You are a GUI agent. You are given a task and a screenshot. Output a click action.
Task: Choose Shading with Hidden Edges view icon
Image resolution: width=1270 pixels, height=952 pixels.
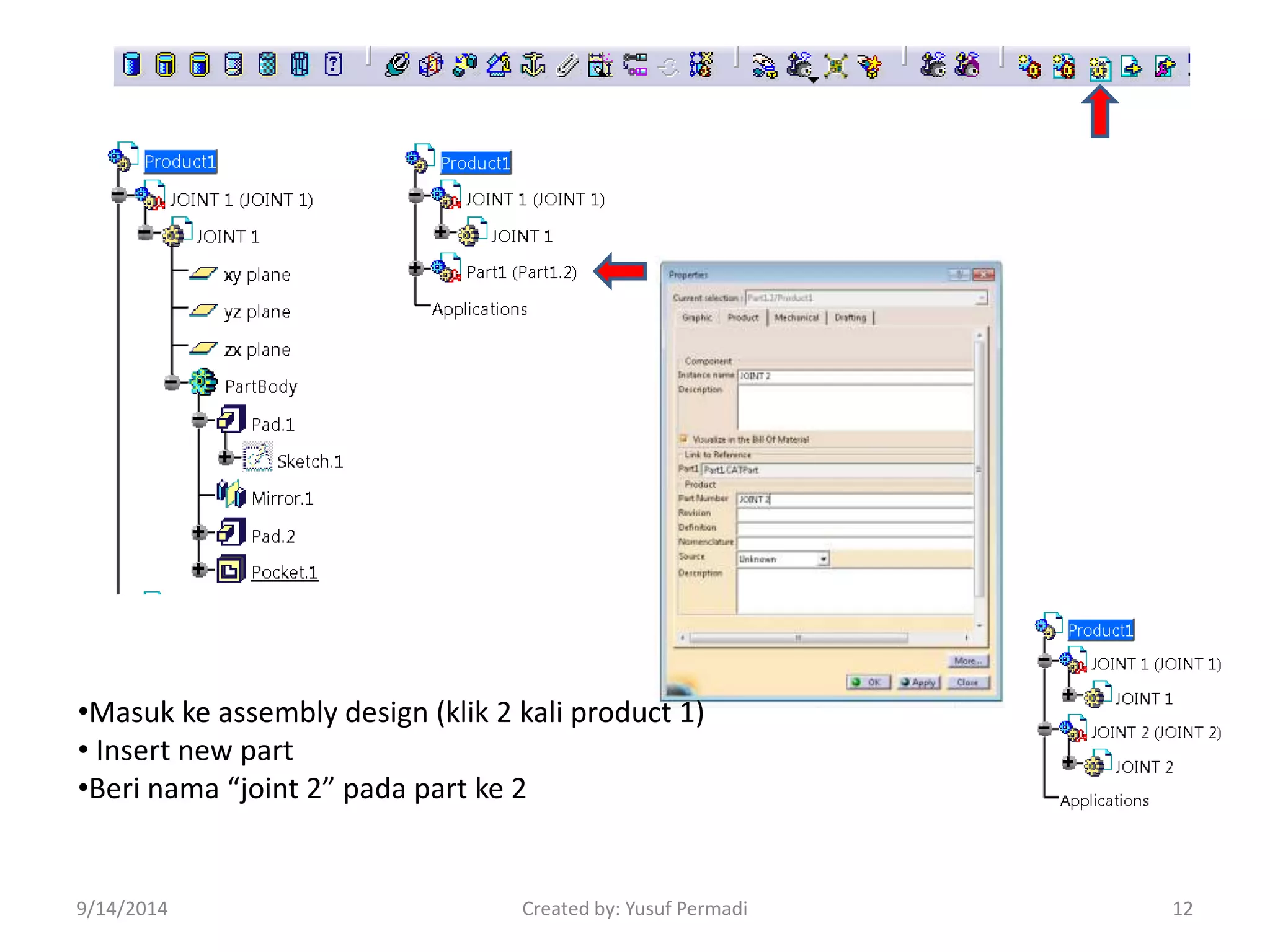(233, 64)
